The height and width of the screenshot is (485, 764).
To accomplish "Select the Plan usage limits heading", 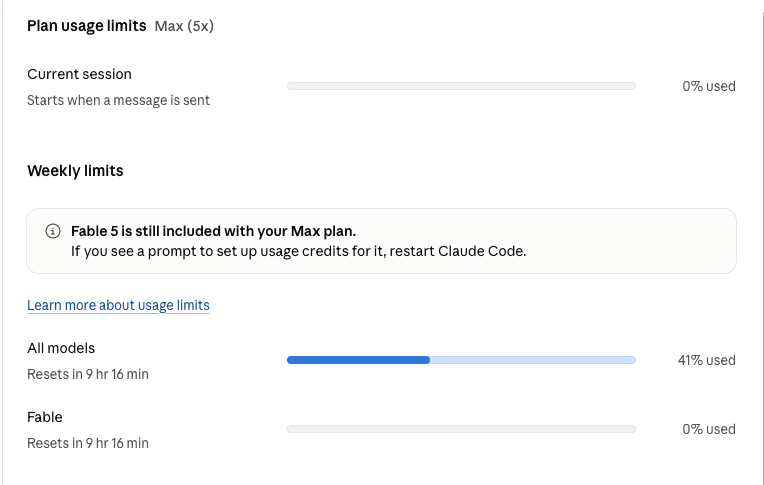I will coord(87,26).
